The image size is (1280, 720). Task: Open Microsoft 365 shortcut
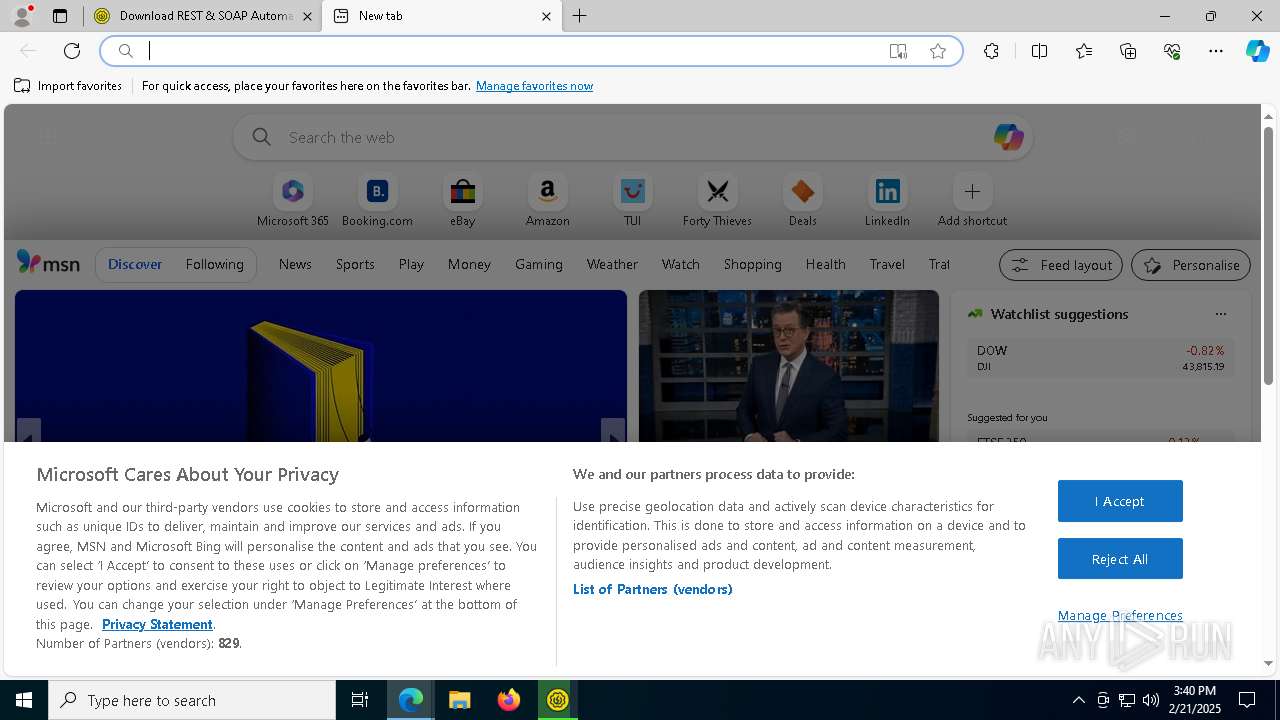[x=293, y=200]
